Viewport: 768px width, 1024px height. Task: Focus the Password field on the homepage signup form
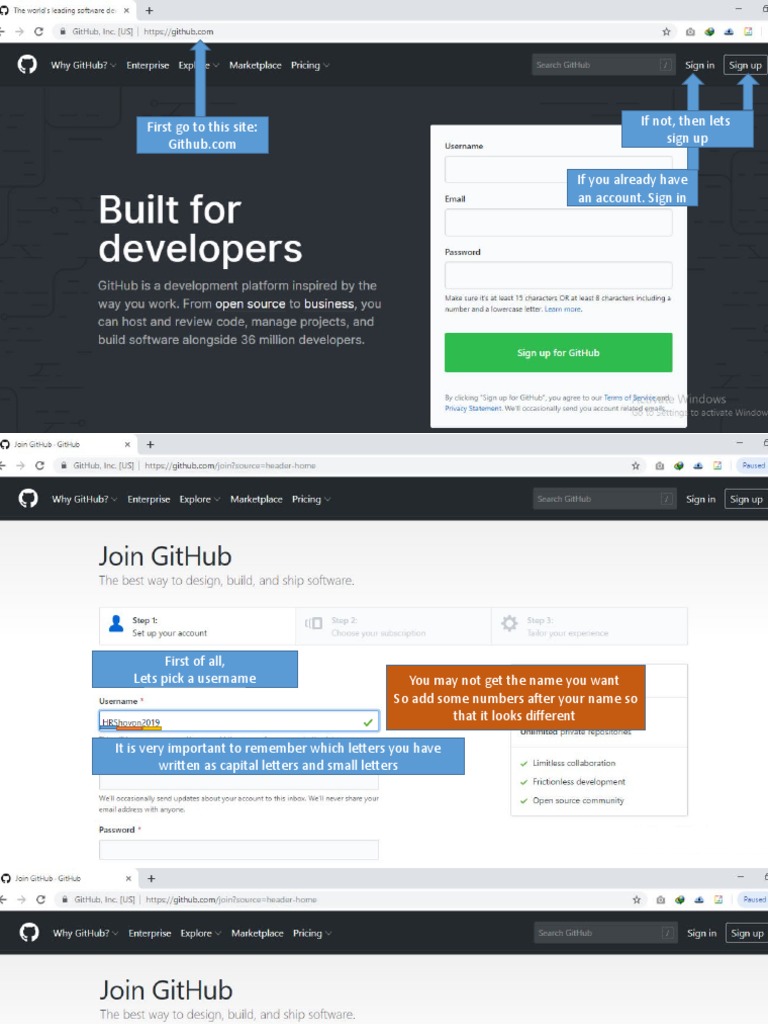pos(558,275)
